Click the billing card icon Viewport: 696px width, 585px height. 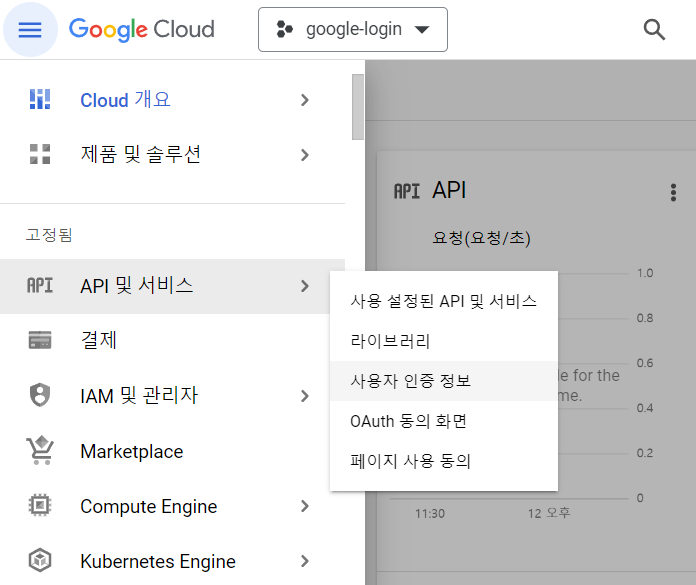(x=40, y=340)
